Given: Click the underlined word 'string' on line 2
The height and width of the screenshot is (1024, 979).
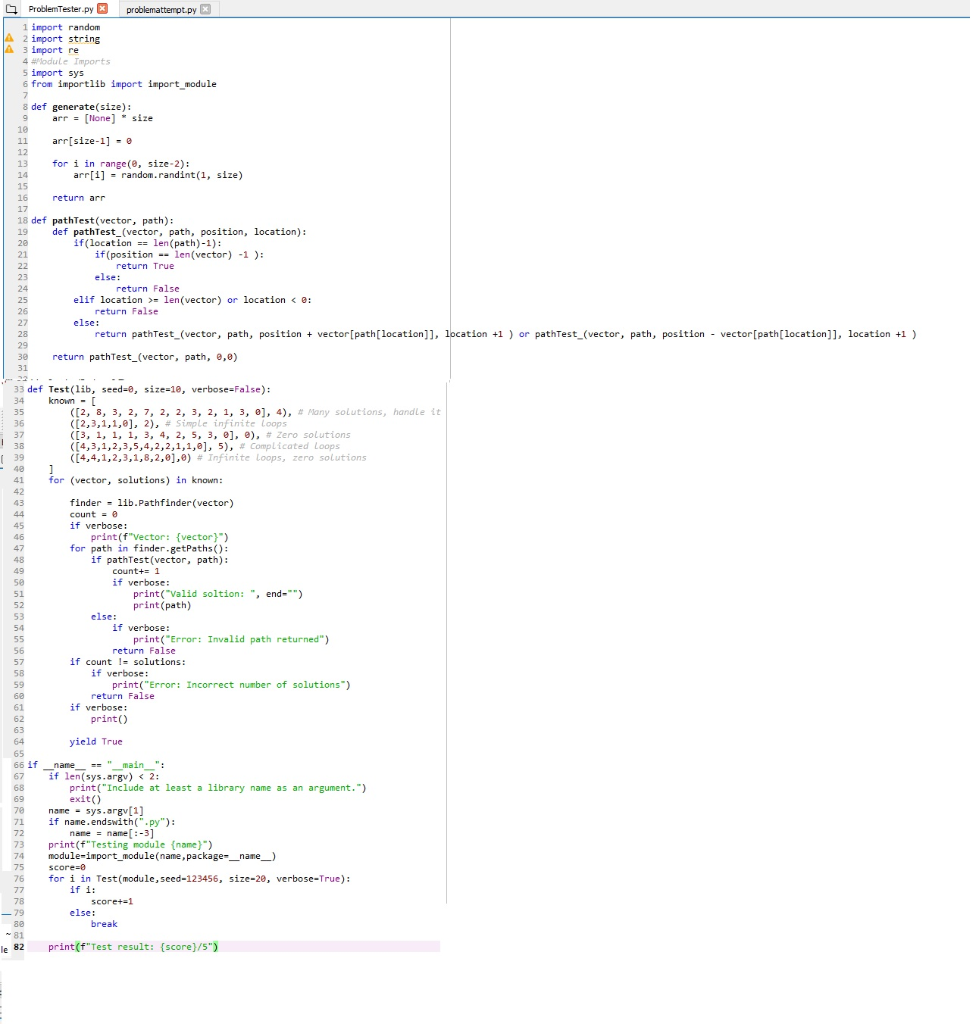Looking at the screenshot, I should tap(84, 39).
